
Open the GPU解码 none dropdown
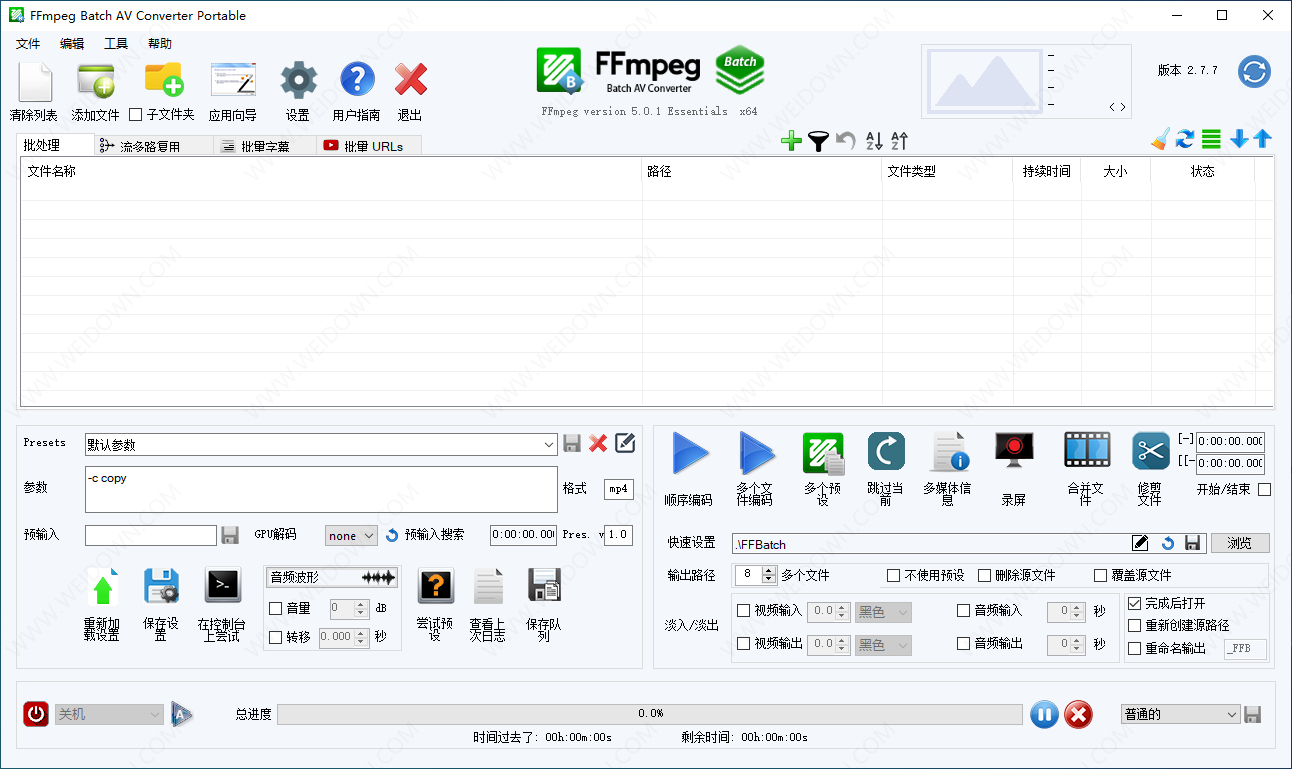tap(351, 535)
